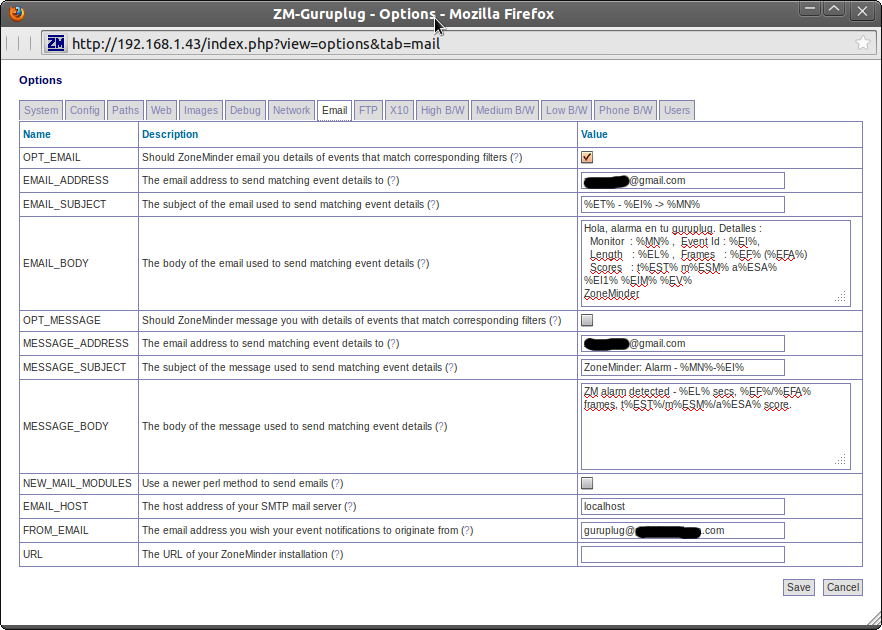Open help link for MESSAGE_BODY

coord(441,426)
